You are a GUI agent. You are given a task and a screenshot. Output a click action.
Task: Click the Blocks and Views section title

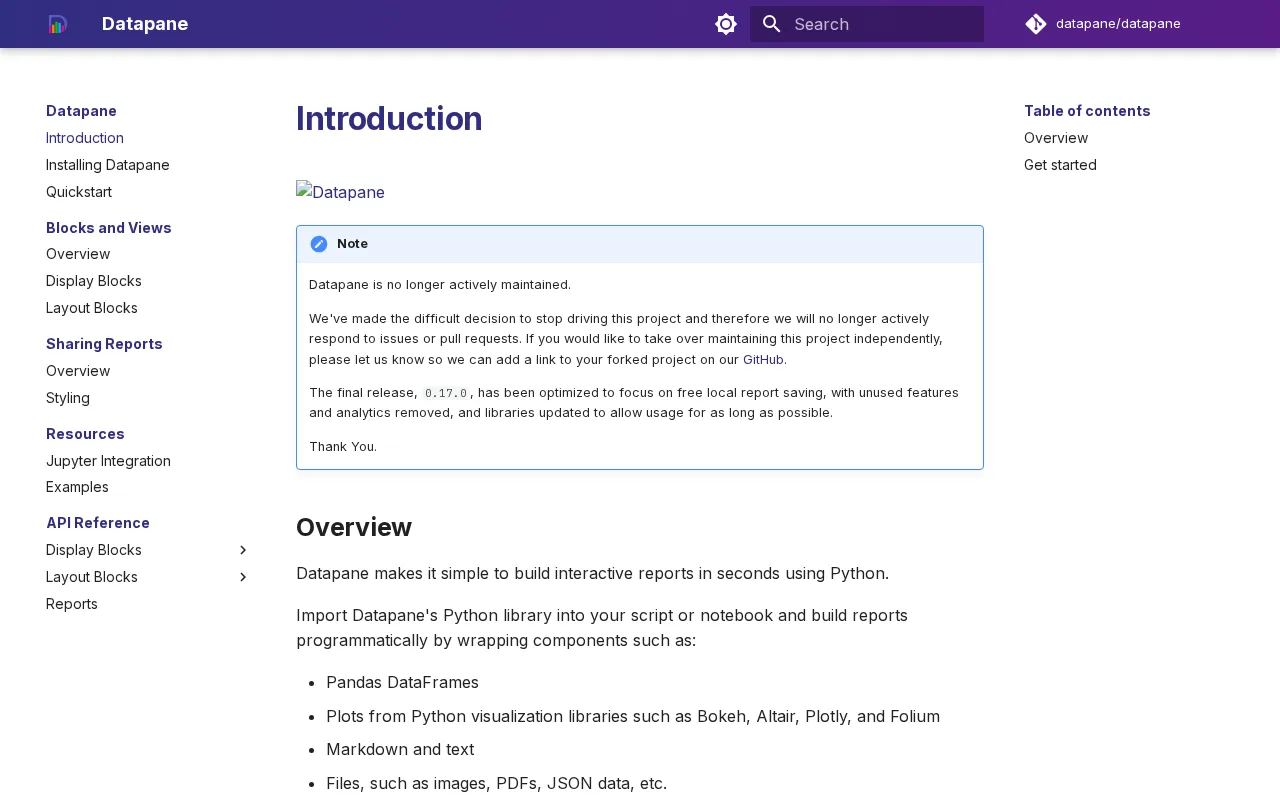109,228
